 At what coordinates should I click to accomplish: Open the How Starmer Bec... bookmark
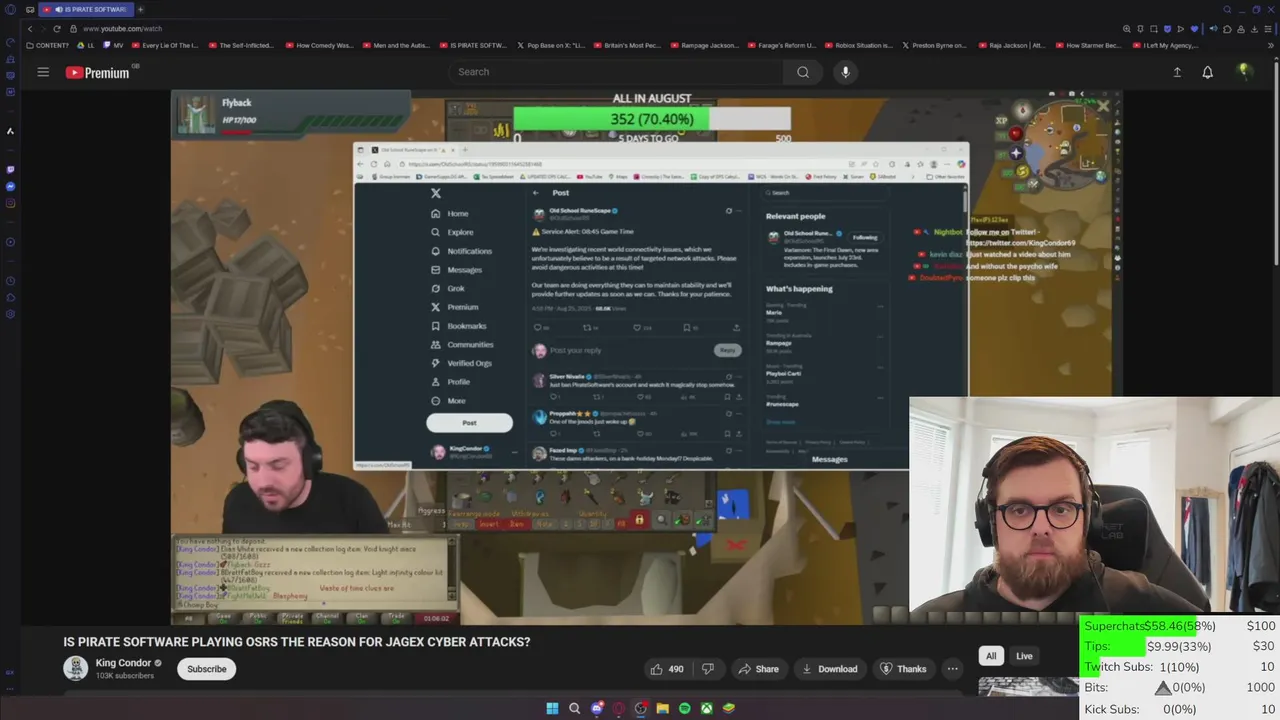tap(1087, 45)
